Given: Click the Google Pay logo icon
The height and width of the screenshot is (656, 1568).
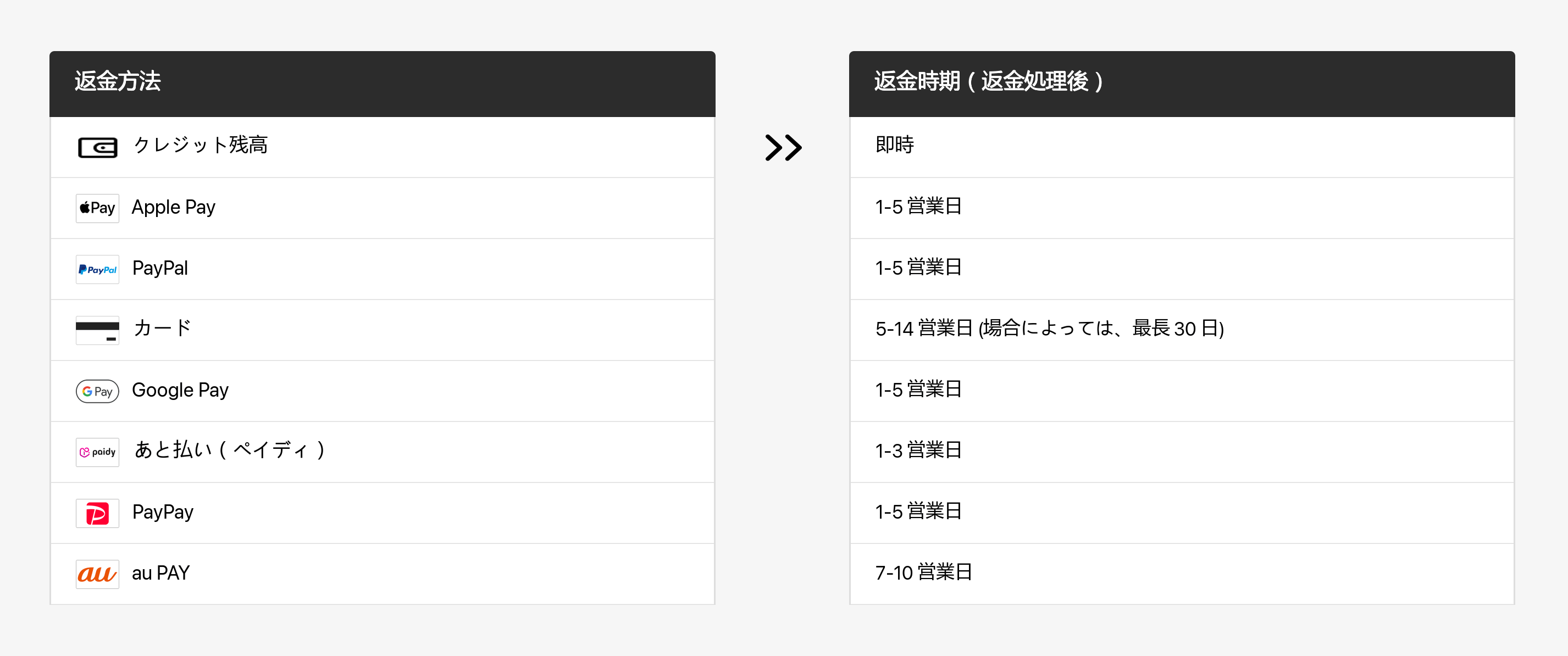Looking at the screenshot, I should [x=97, y=391].
